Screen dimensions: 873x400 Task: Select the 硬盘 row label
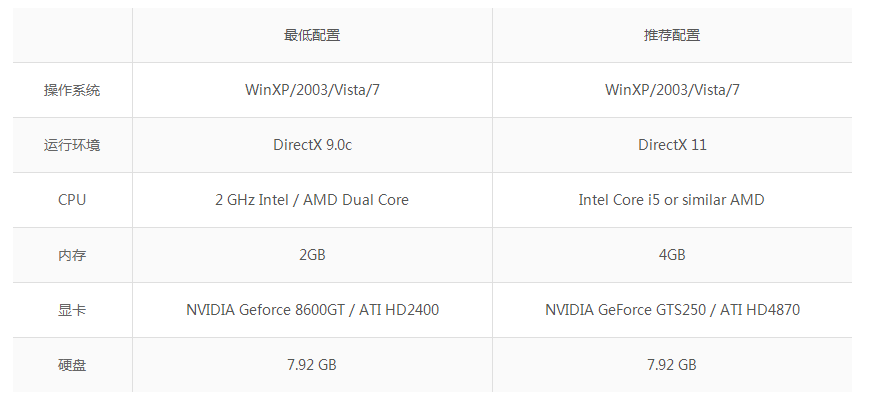tap(72, 365)
